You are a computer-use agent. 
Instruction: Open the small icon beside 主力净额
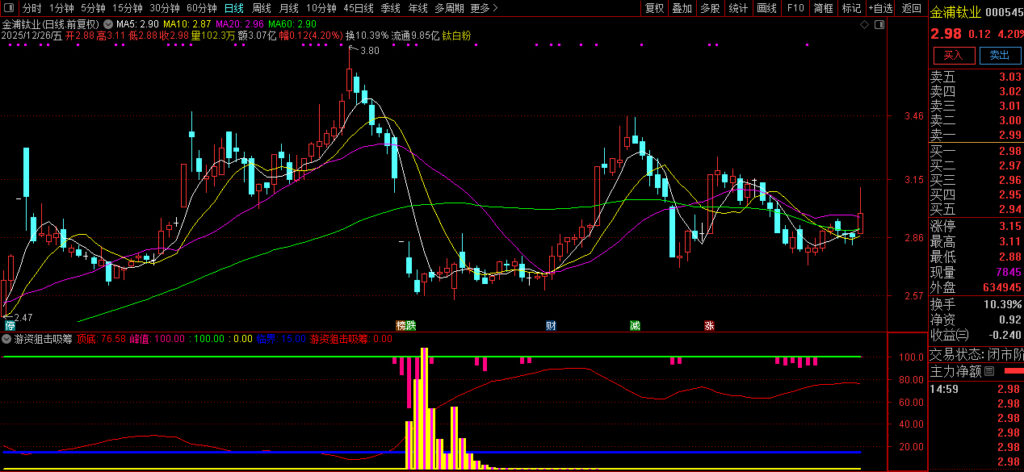989,371
